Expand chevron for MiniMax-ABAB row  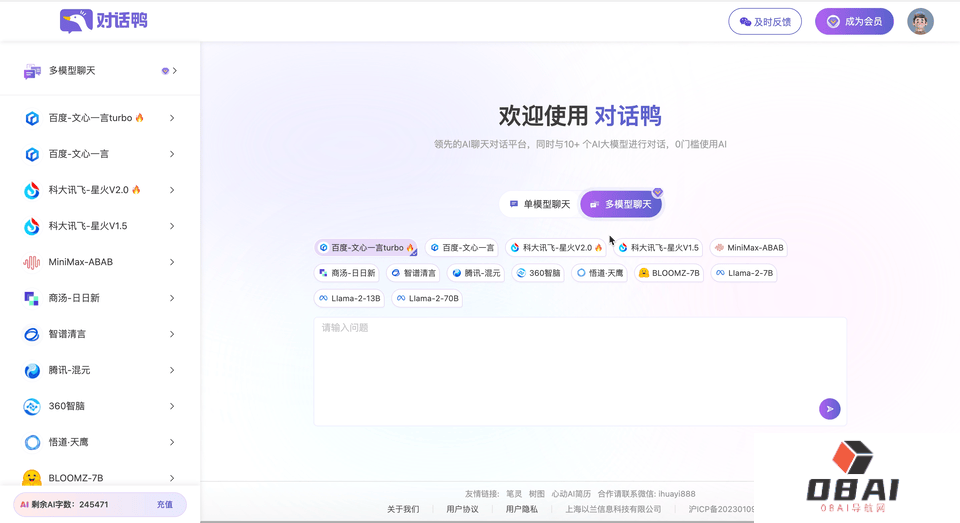coord(172,262)
